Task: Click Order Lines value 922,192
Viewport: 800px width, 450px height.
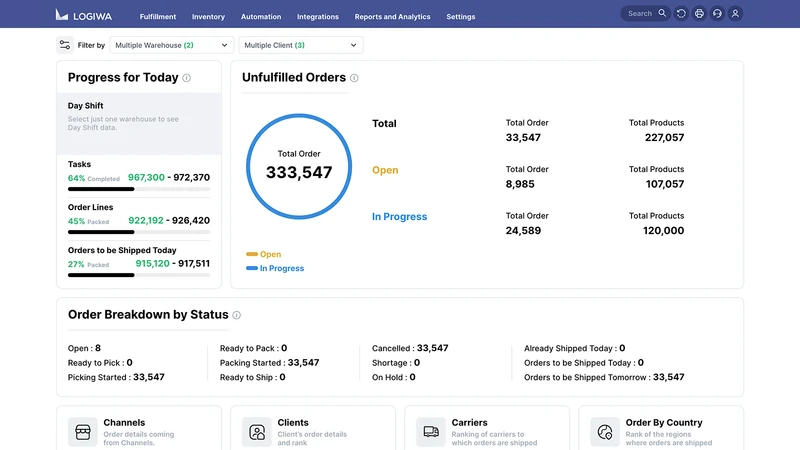Action: click(x=146, y=220)
